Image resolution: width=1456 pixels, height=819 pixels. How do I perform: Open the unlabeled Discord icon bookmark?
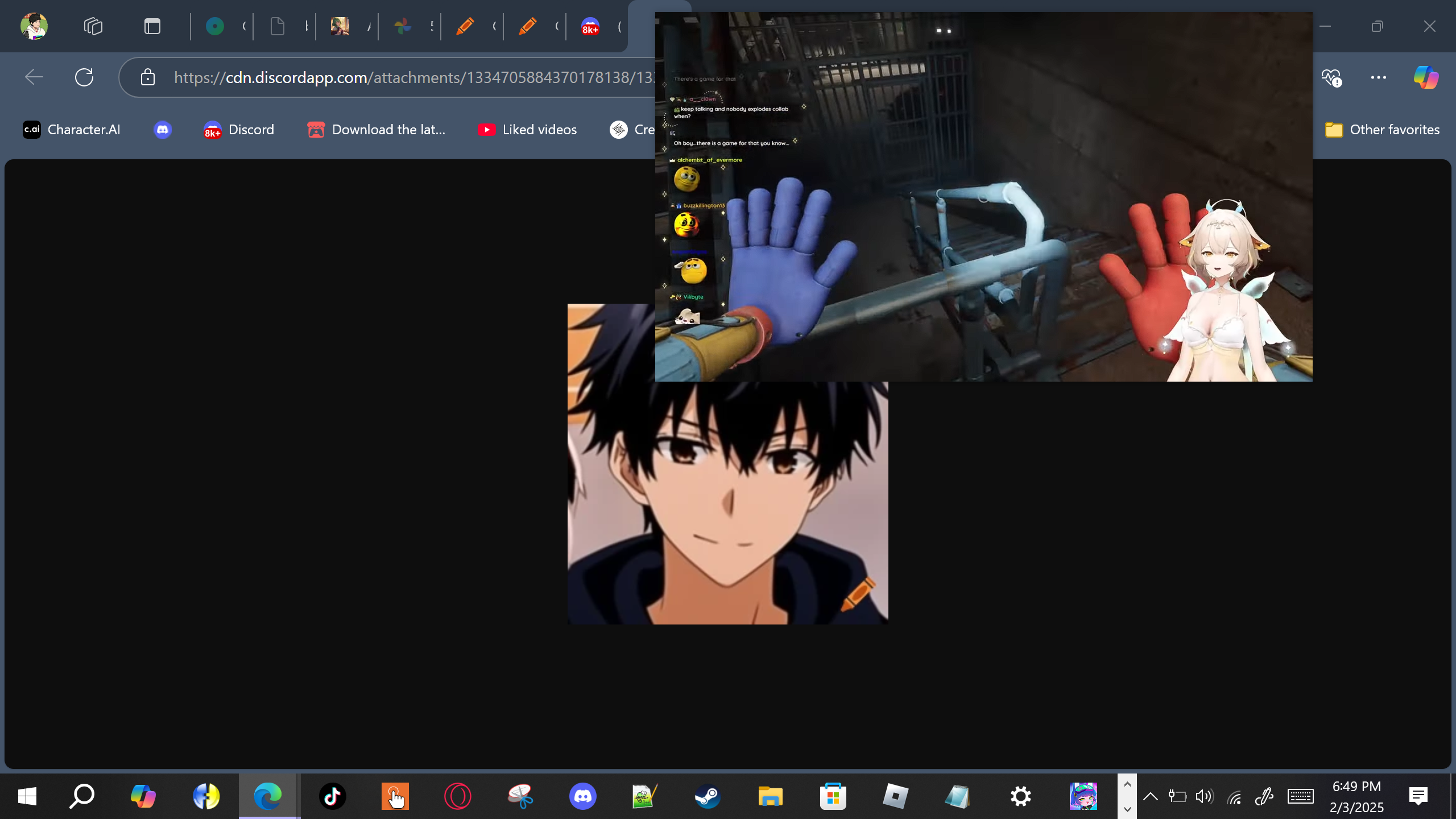coord(163,130)
